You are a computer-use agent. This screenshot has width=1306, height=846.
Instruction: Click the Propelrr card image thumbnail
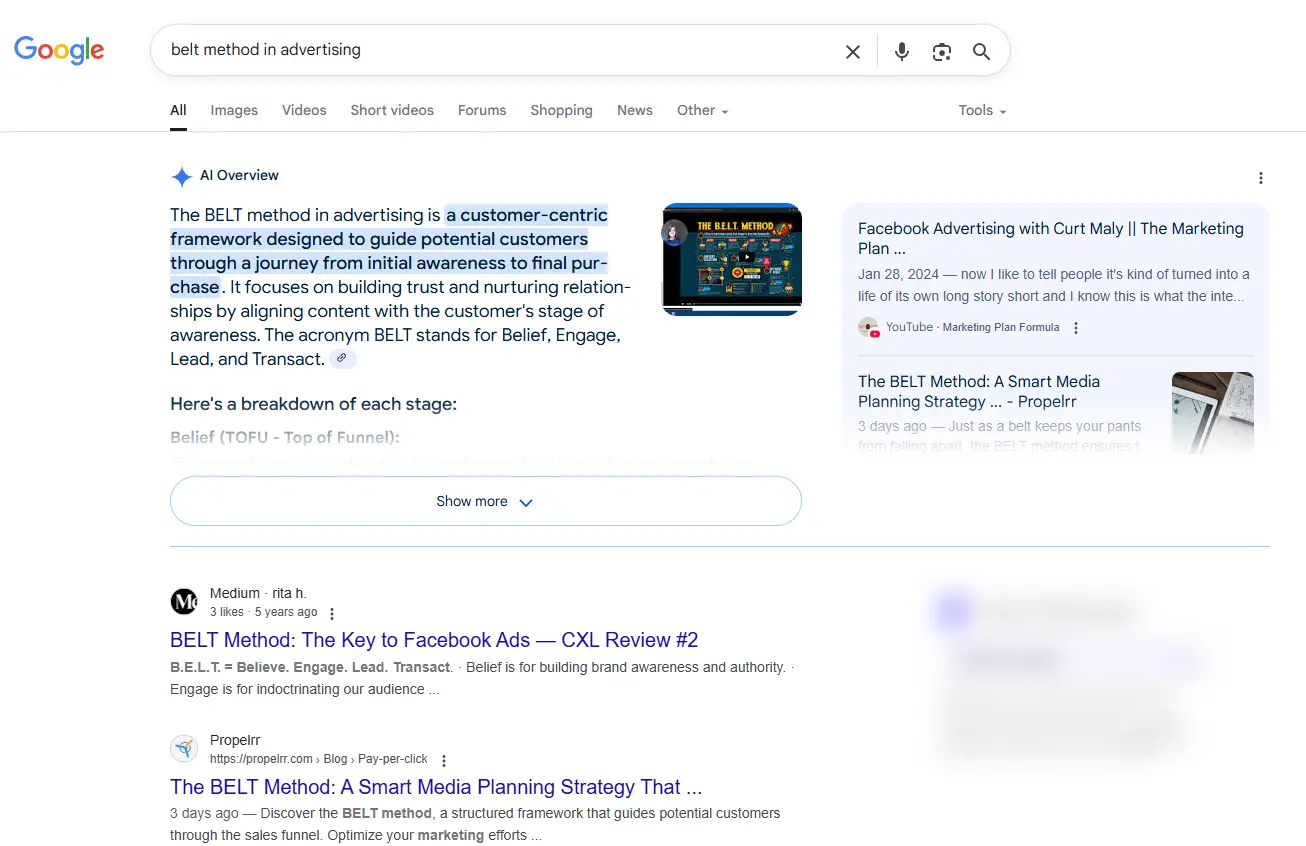(x=1212, y=411)
